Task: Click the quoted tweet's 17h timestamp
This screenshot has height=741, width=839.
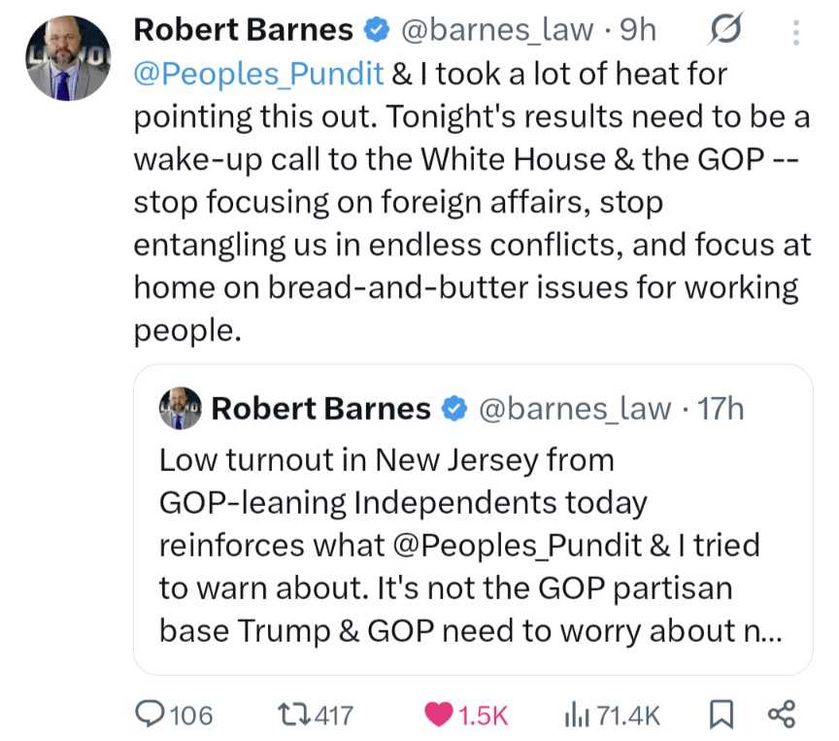Action: click(x=722, y=408)
